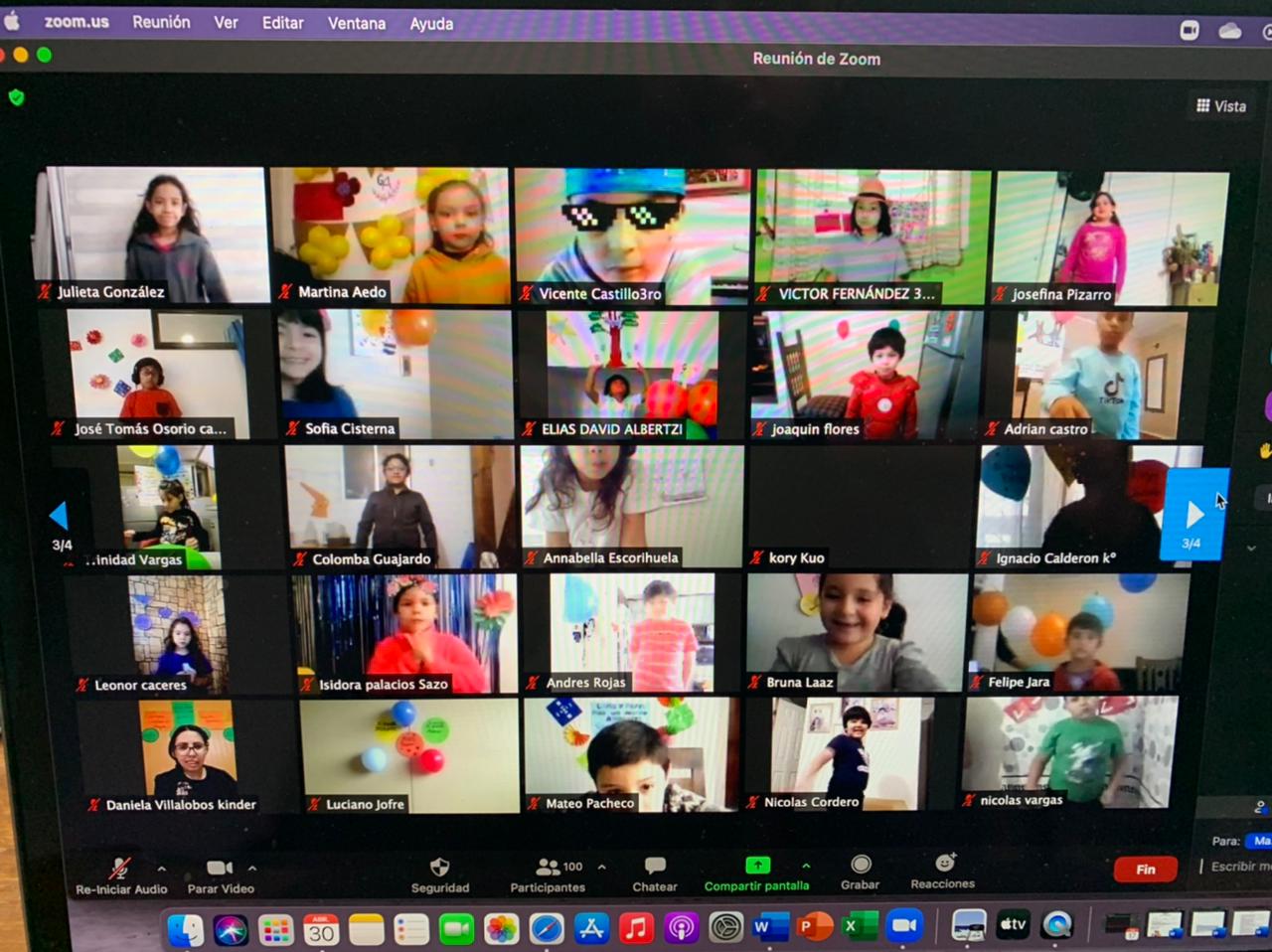Screen dimensions: 1272x952
Task: Open Microsoft Word from the dock
Action: 764,927
